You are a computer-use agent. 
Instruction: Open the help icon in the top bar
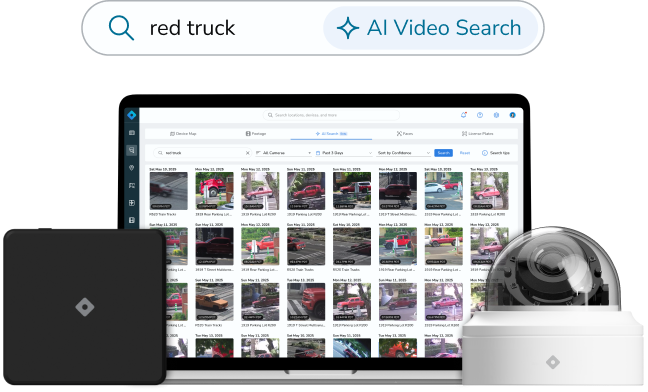click(480, 115)
